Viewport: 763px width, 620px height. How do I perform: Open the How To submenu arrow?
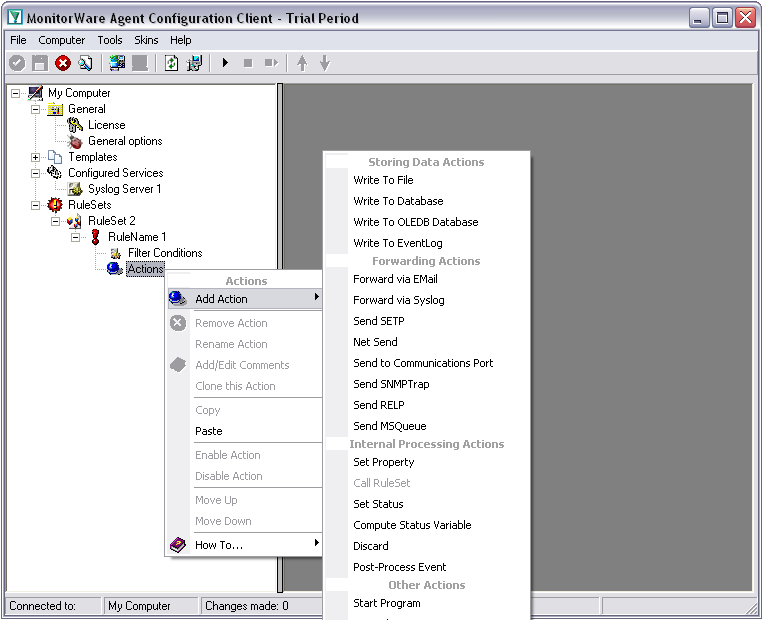[317, 542]
